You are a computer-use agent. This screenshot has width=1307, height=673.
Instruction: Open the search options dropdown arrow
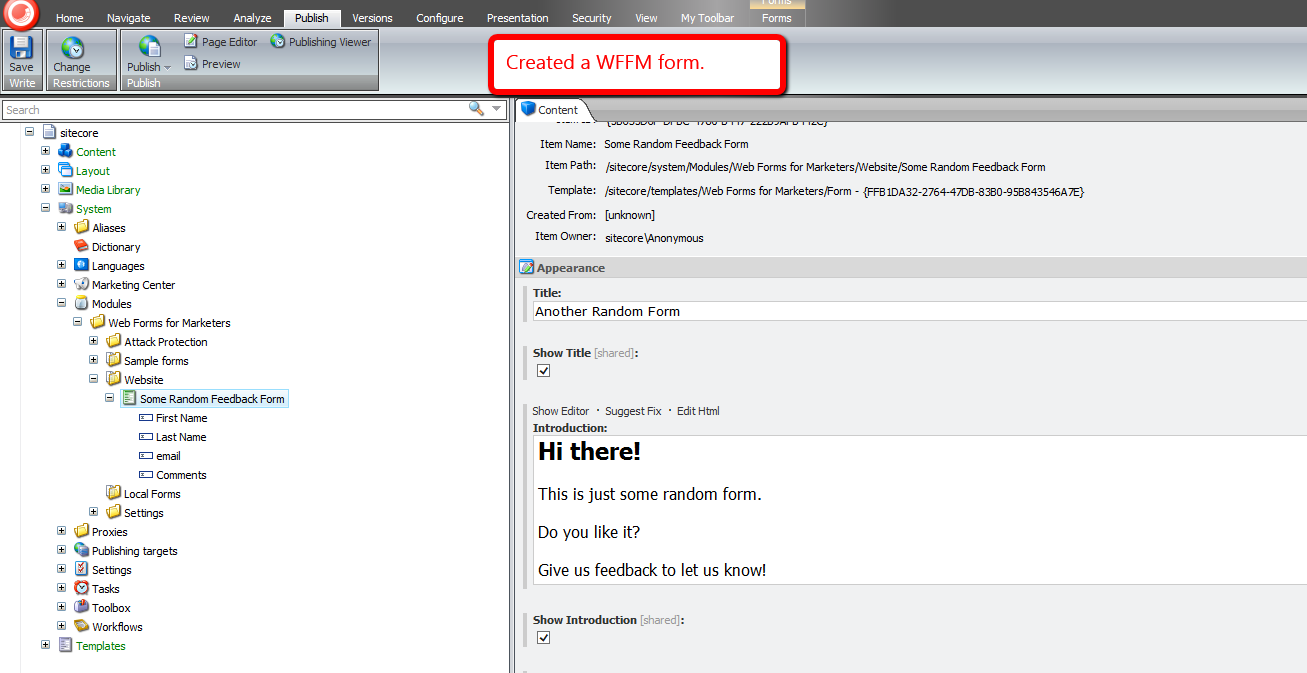(496, 109)
